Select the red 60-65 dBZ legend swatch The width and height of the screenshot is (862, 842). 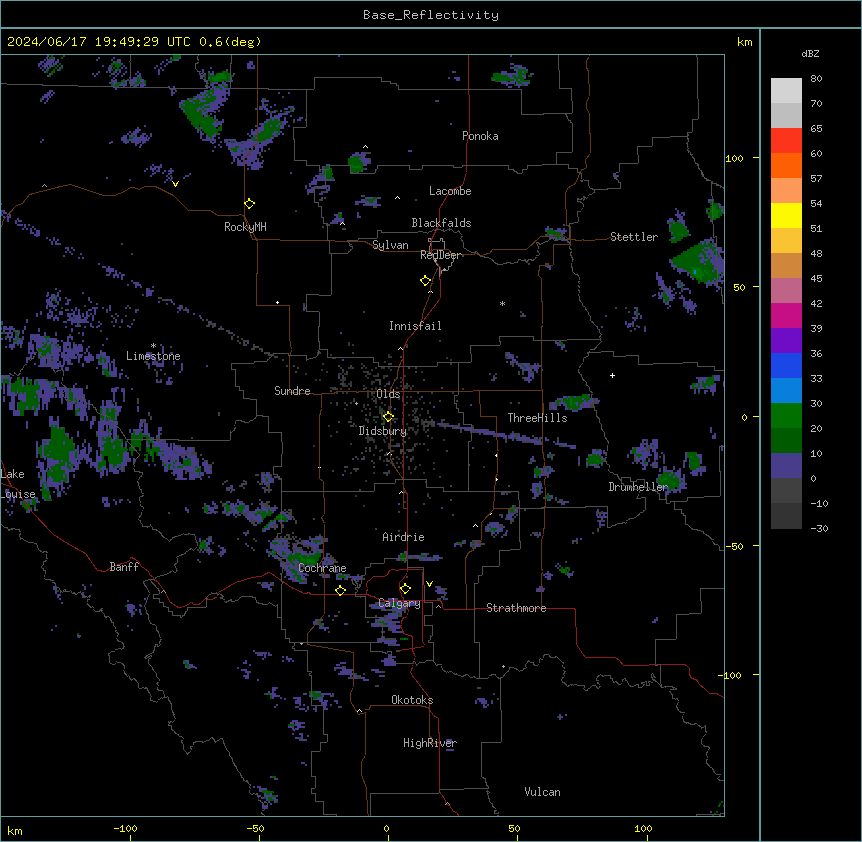786,140
